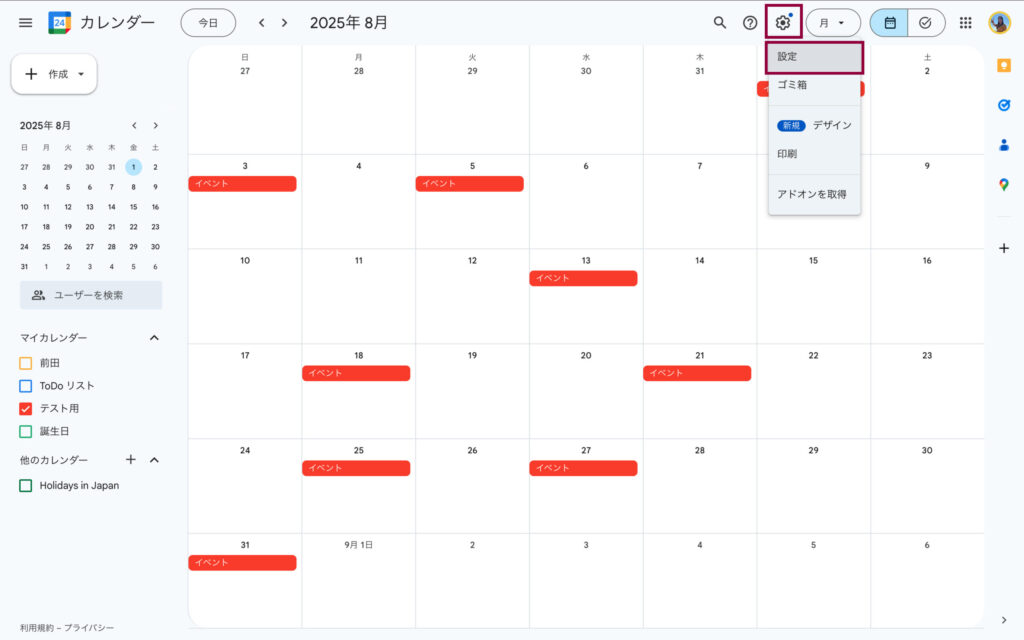This screenshot has height=640, width=1024.
Task: Open the hamburger main menu
Action: [25, 22]
